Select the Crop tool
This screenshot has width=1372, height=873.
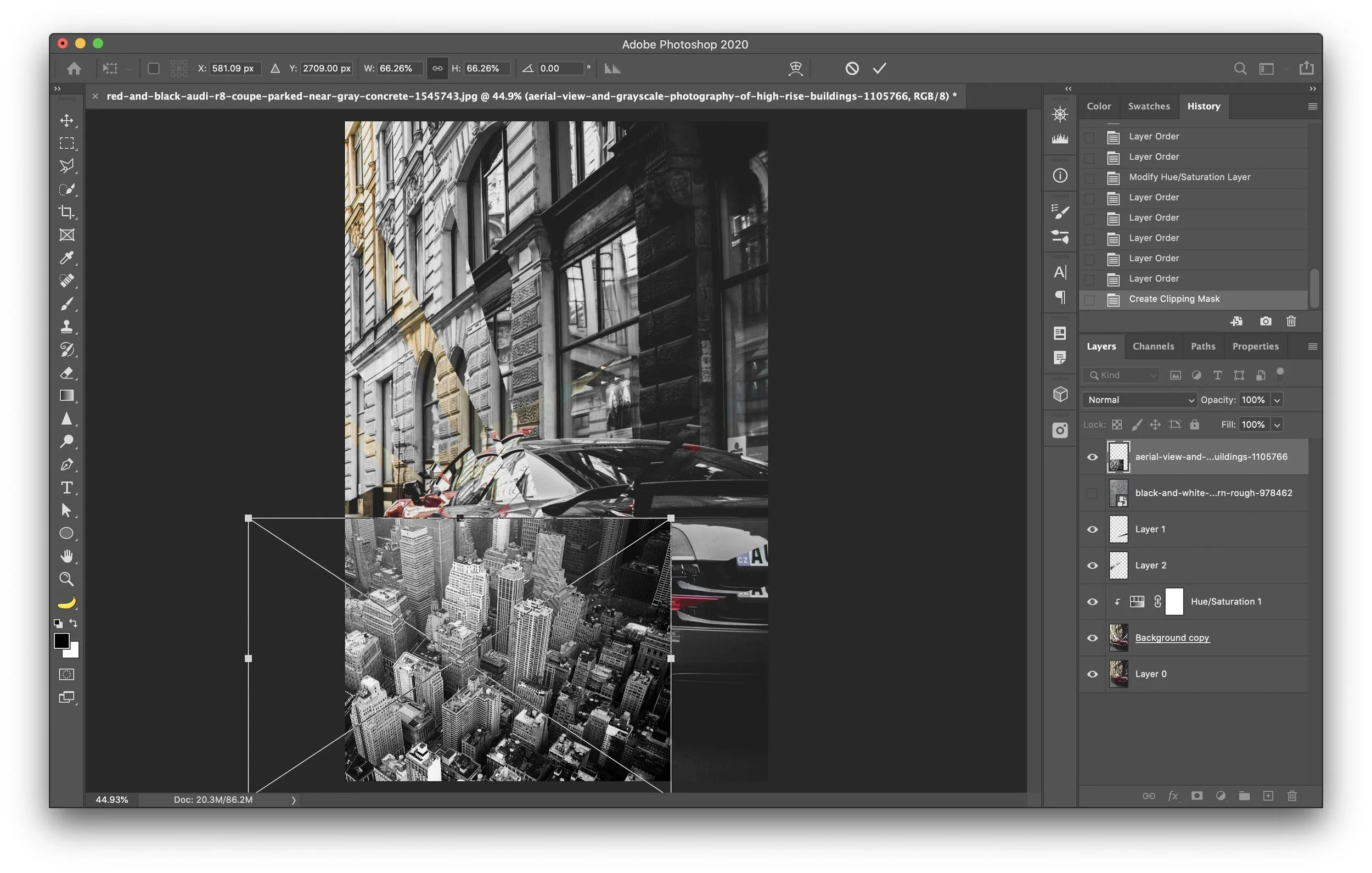point(66,212)
